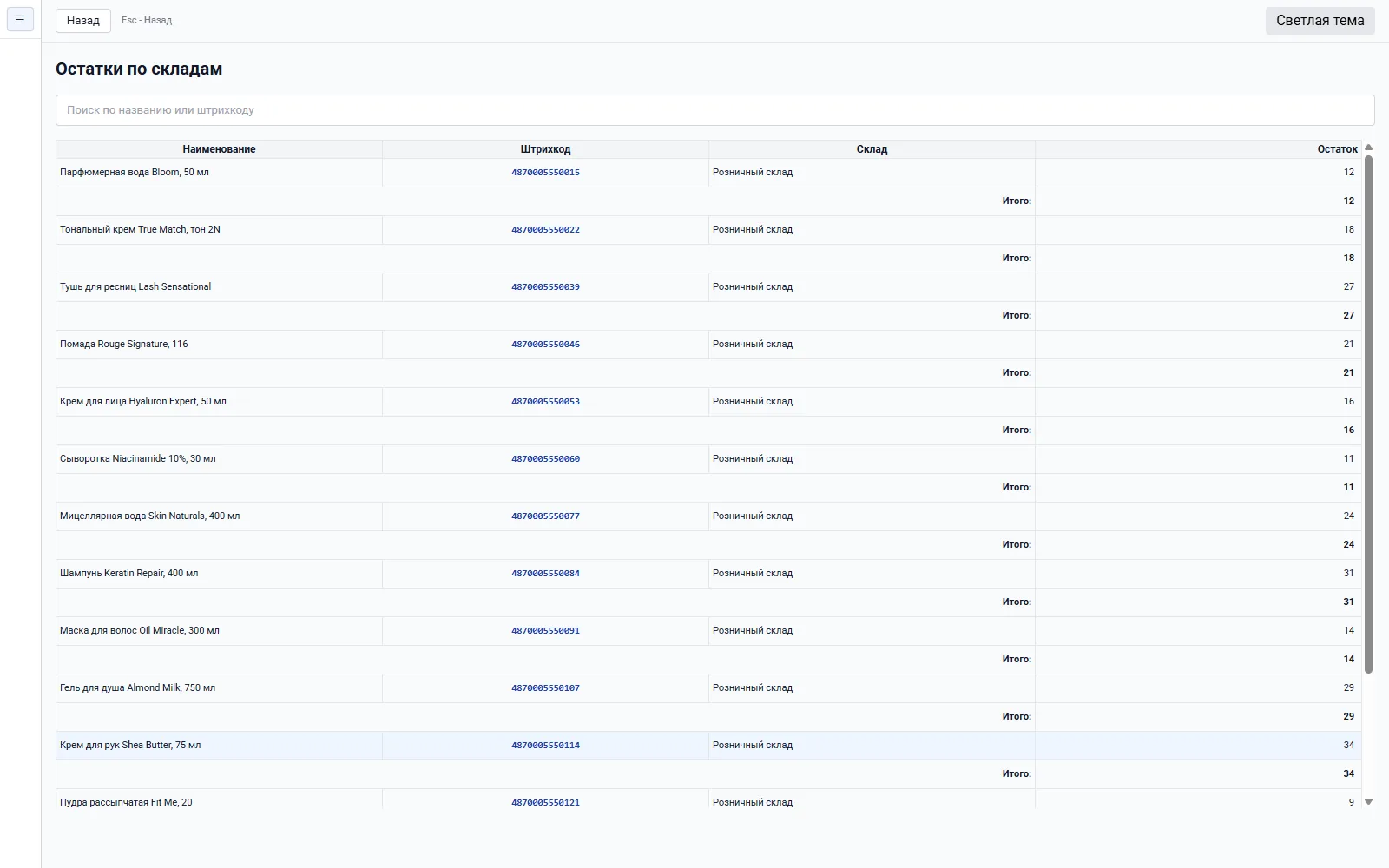
Task: Click barcode 4870005550107
Action: click(x=545, y=688)
